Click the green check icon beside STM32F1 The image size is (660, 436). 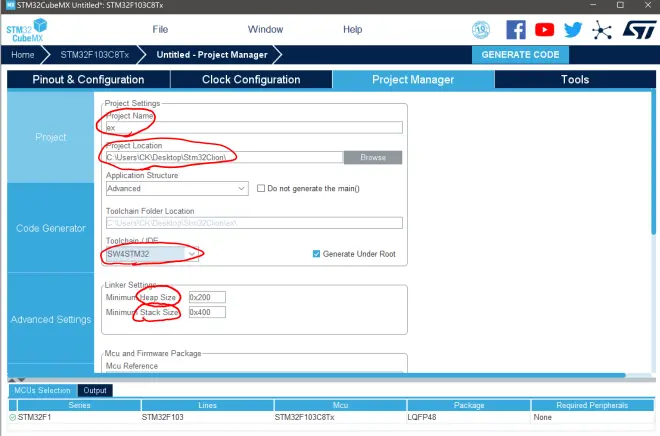tap(13, 417)
